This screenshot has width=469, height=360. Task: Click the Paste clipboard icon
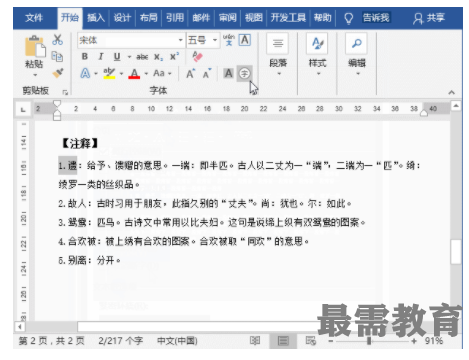tap(34, 46)
